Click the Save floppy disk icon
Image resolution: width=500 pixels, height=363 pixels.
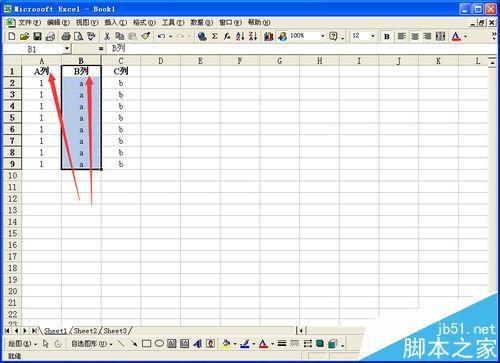point(37,36)
